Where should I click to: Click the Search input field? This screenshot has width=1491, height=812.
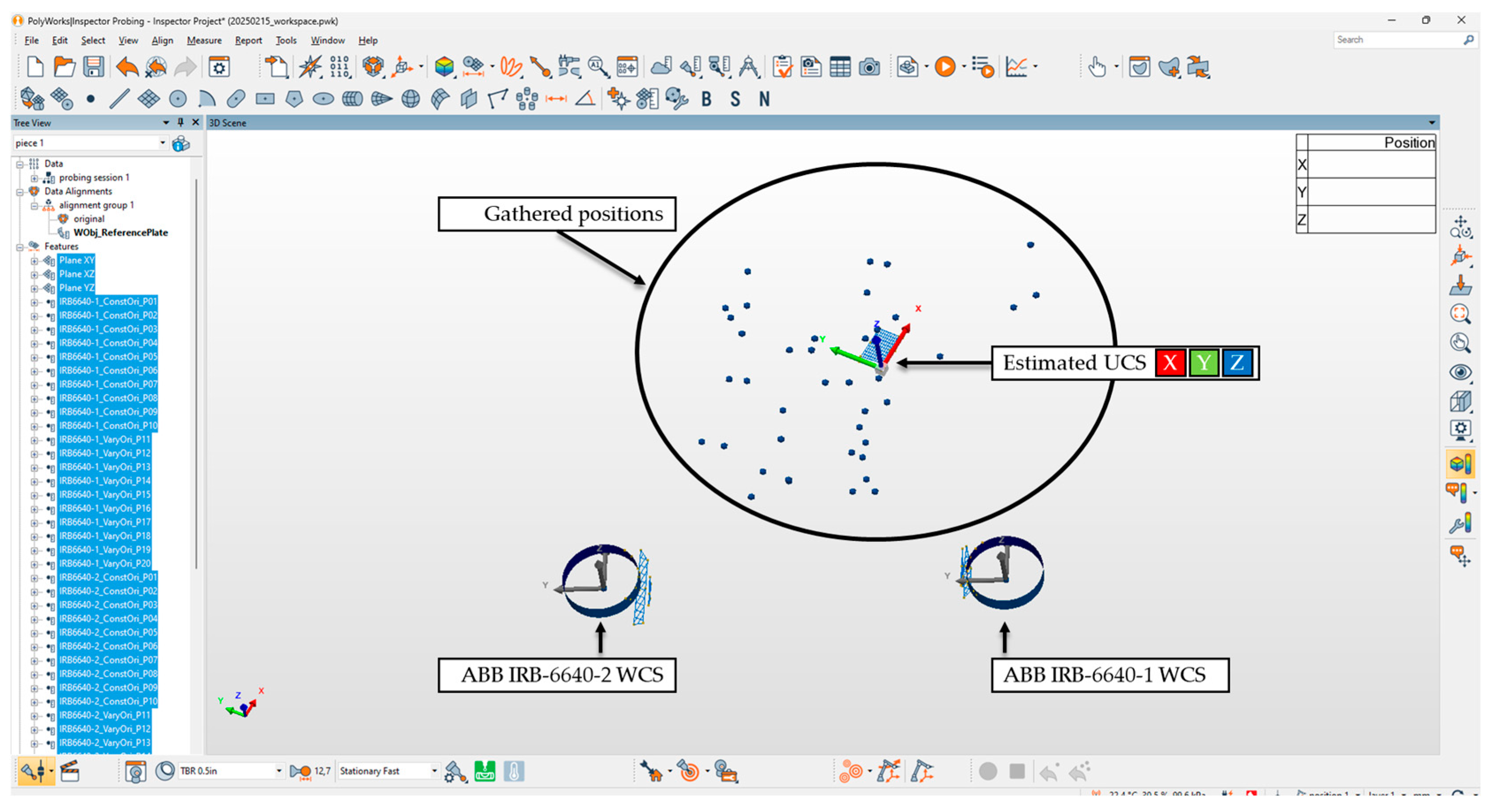(1396, 39)
